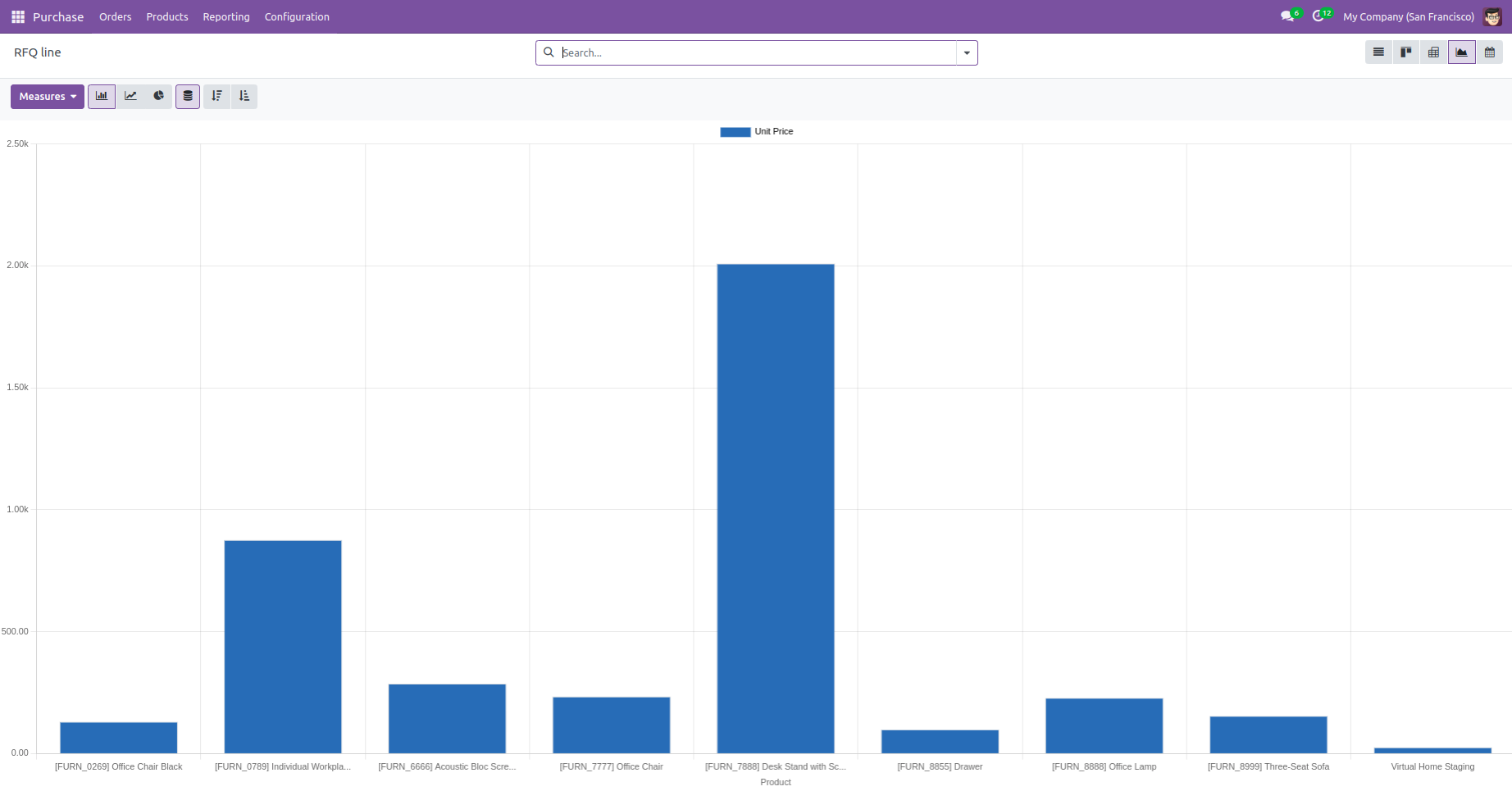Click the "2.00k" y-axis value
This screenshot has width=1512, height=791.
click(x=17, y=266)
